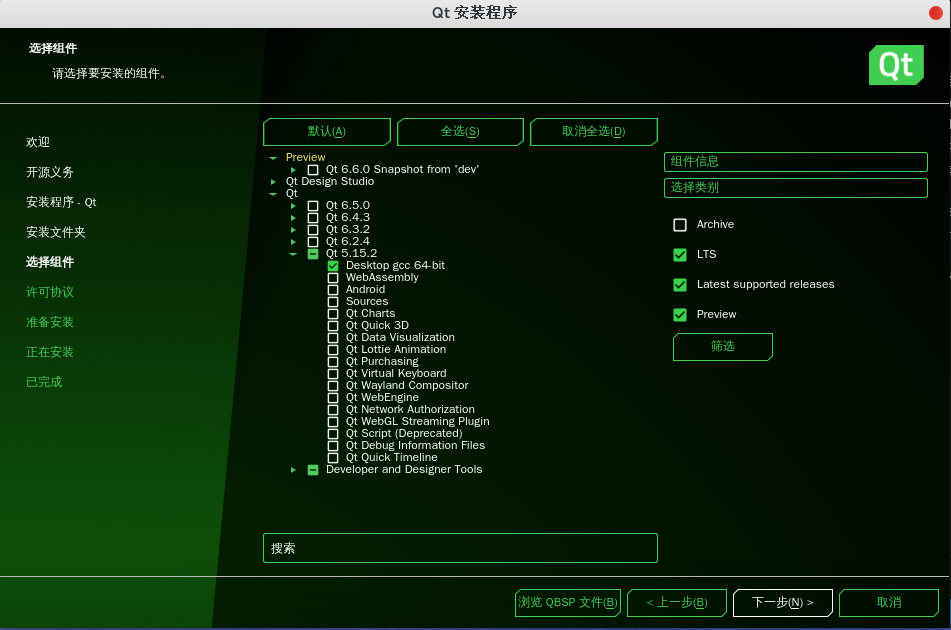Uncheck Latest supported releases checkbox

[680, 285]
